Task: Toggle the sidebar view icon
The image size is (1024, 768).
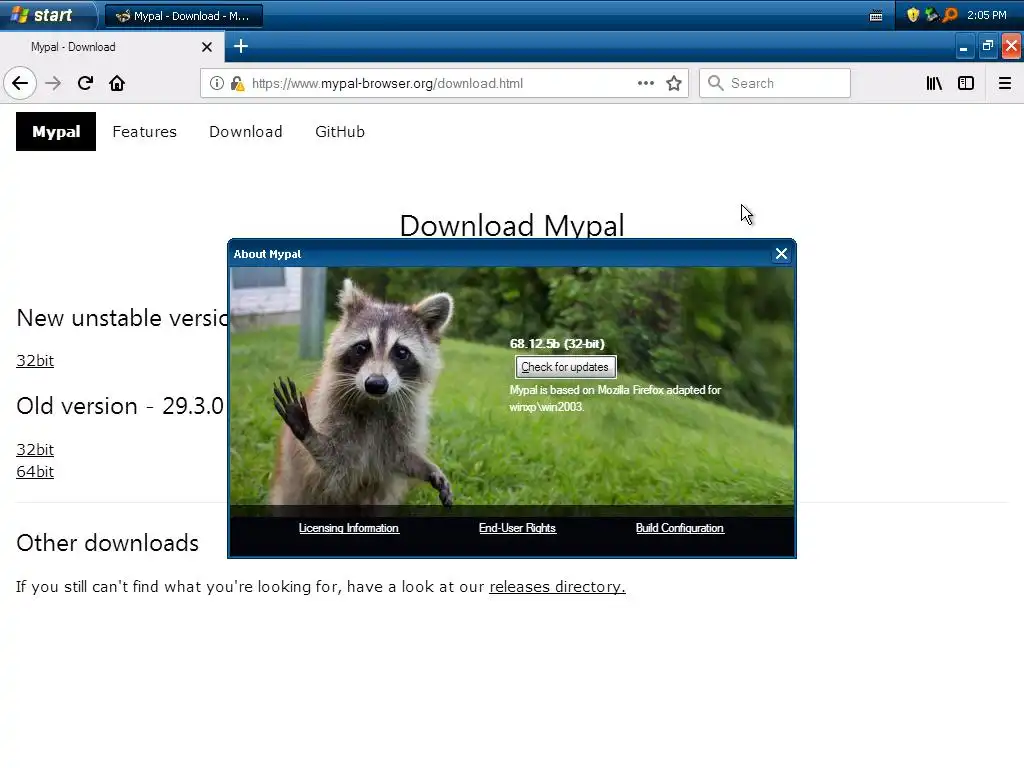Action: (x=966, y=83)
